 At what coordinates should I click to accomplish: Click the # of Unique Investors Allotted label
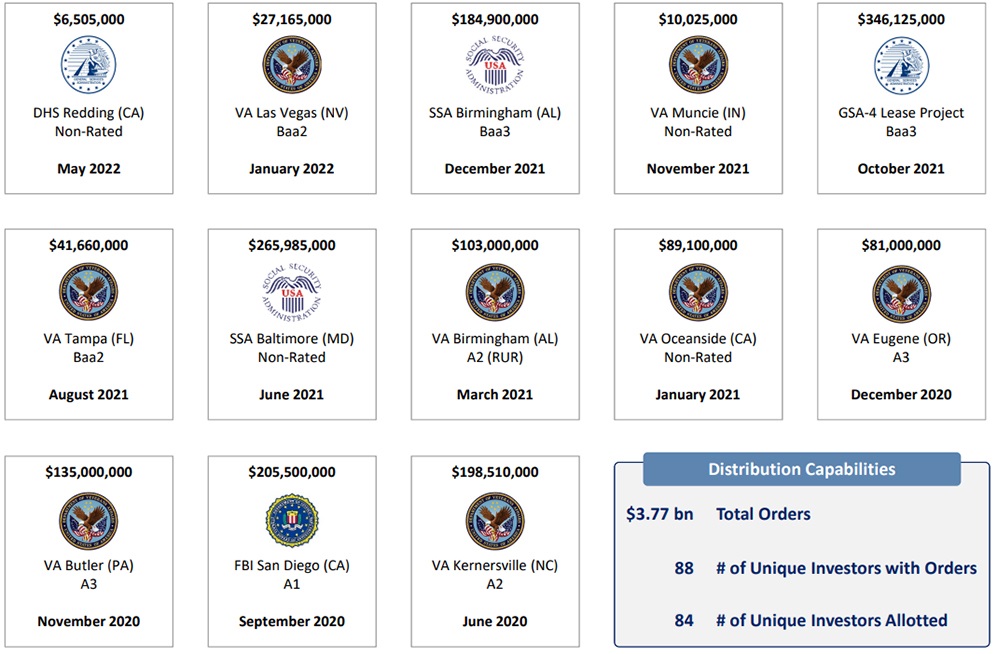pyautogui.click(x=831, y=620)
